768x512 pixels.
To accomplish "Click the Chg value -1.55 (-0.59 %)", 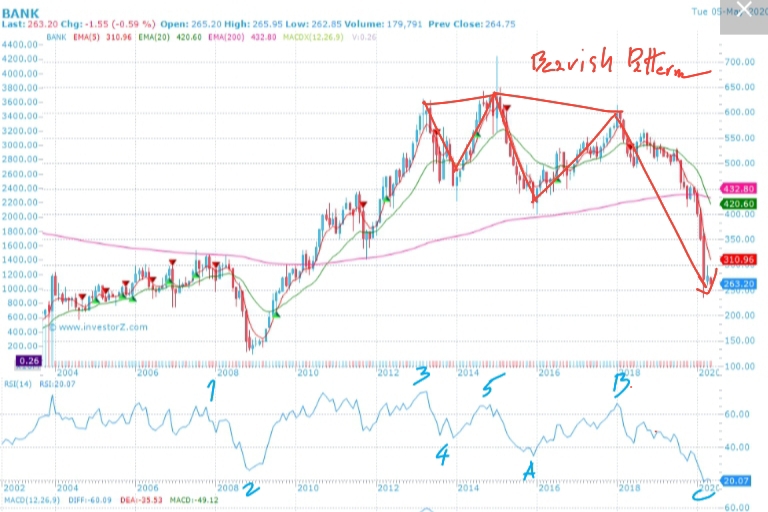I will coord(121,24).
